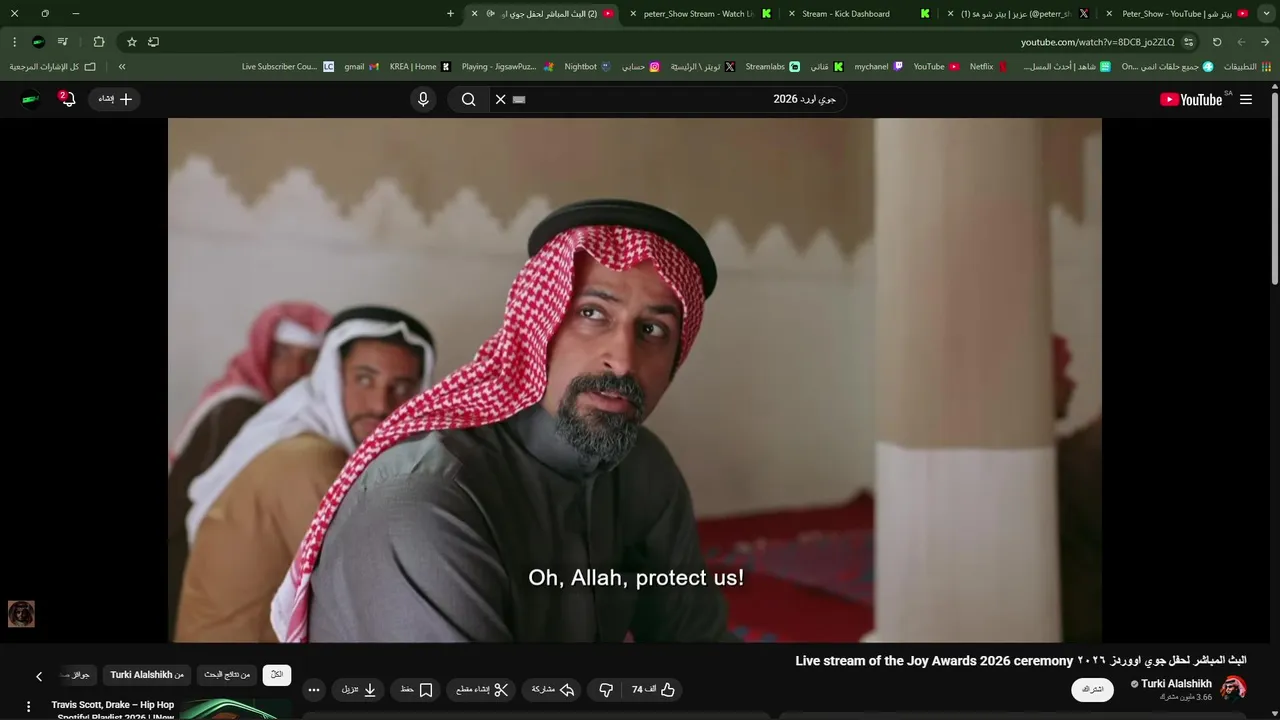Screen dimensions: 1280x720
Task: Click the small avatar overlay at page left
Action: (x=21, y=614)
